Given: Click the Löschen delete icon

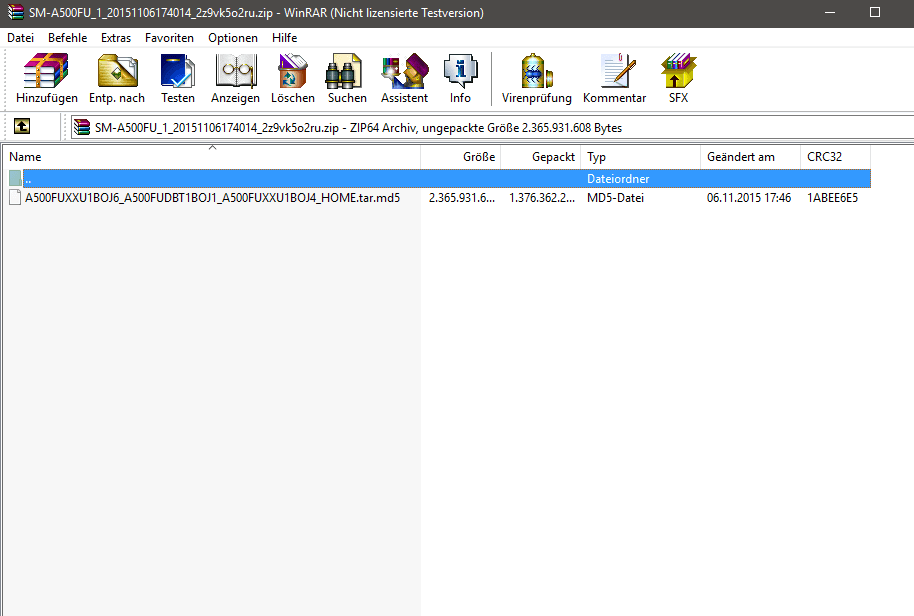Looking at the screenshot, I should pos(293,71).
